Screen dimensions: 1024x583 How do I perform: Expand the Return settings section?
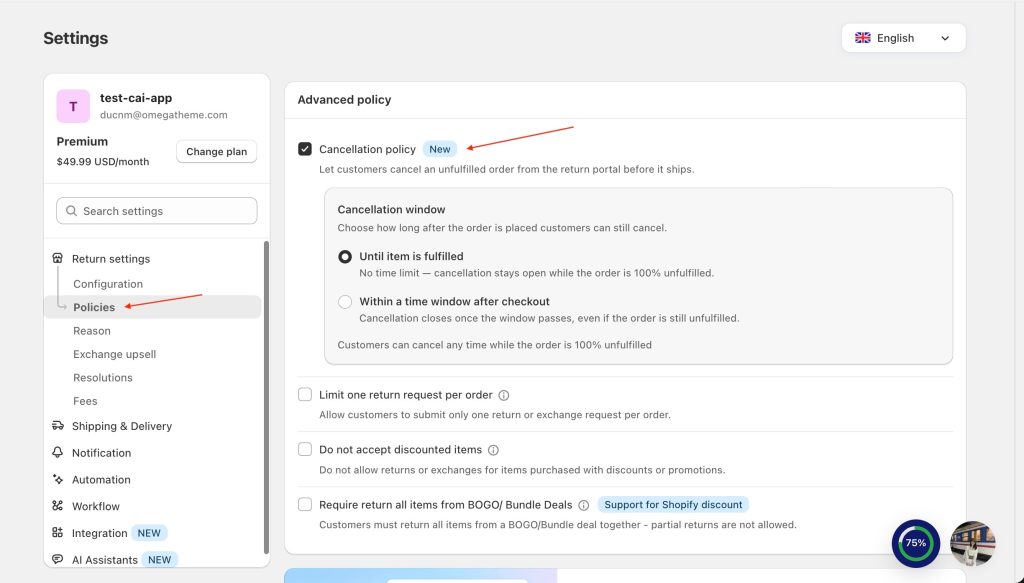point(111,259)
